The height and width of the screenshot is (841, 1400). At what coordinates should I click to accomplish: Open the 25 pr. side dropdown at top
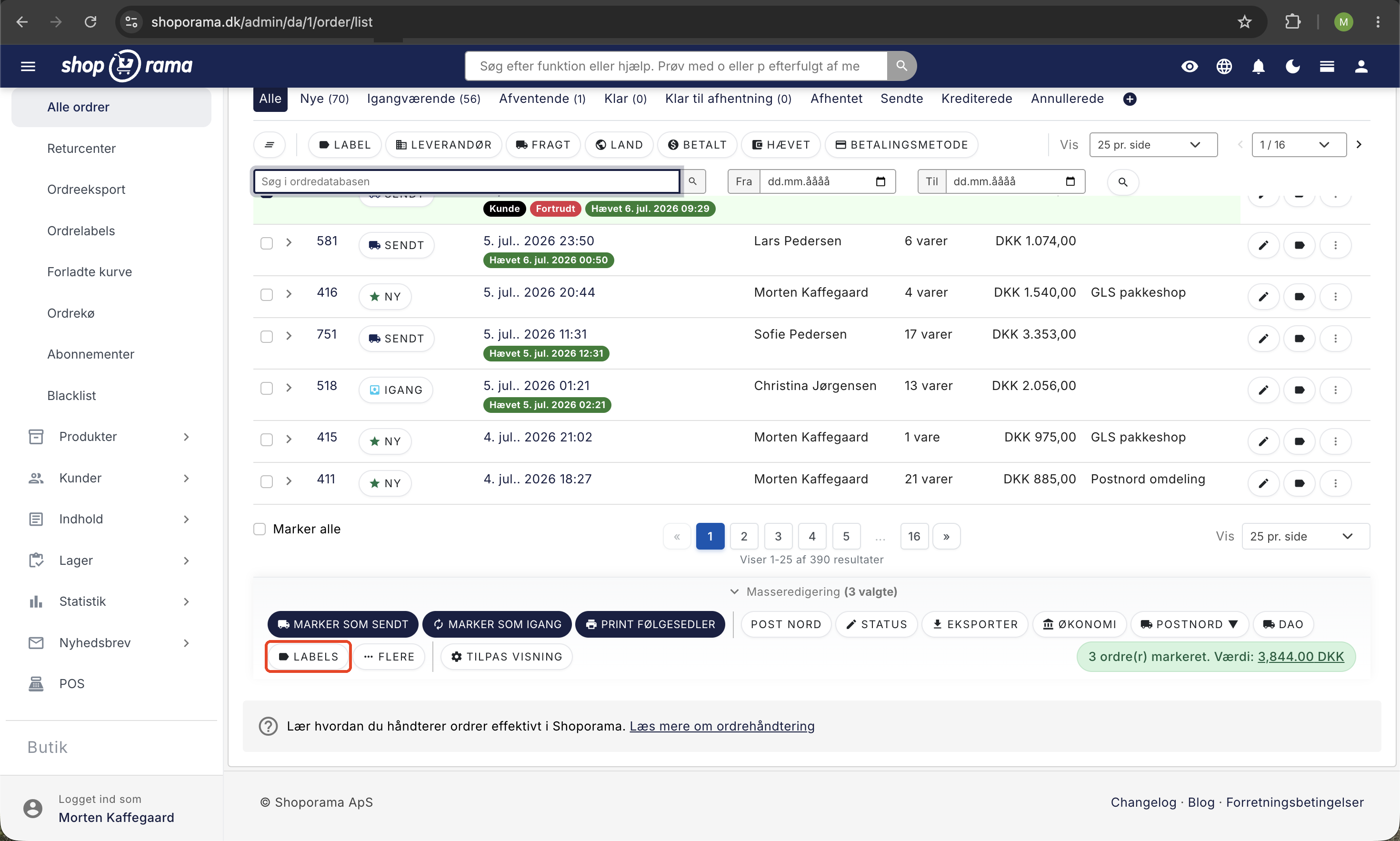click(1152, 144)
